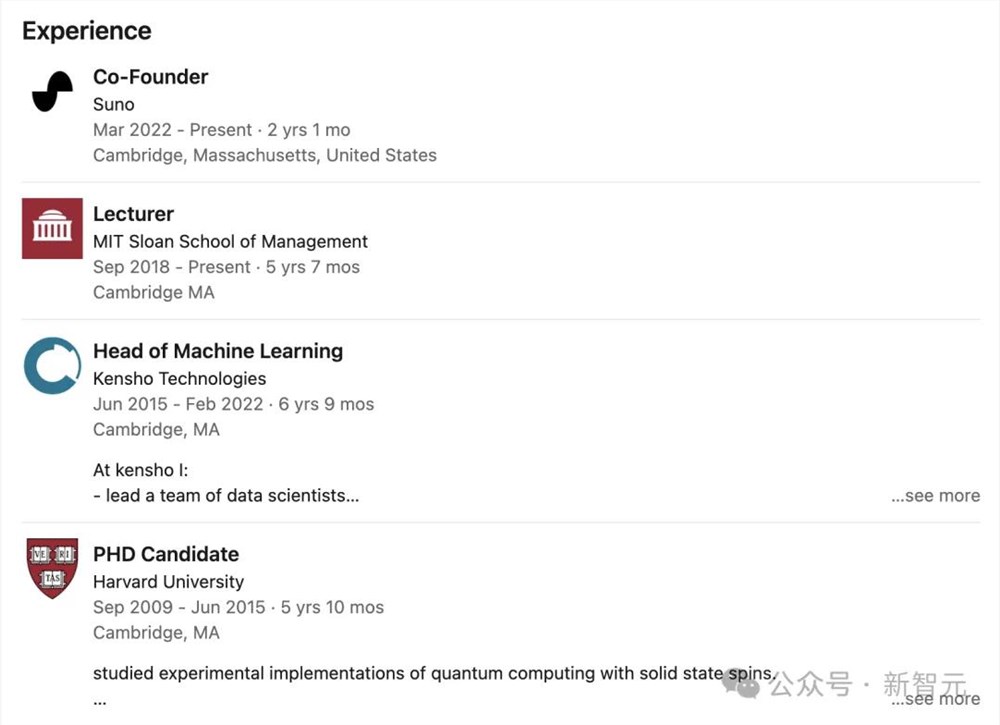
Task: Click the Suno company name text
Action: (113, 104)
